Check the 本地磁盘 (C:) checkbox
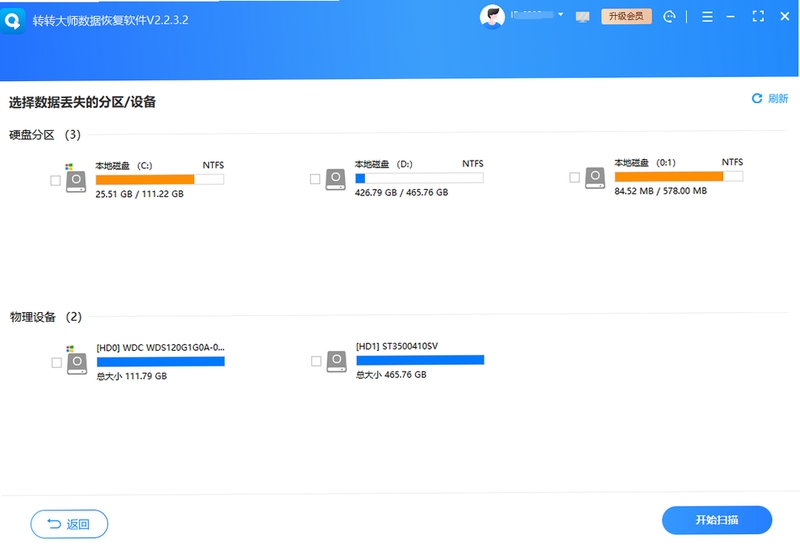This screenshot has height=547, width=800. [x=56, y=181]
